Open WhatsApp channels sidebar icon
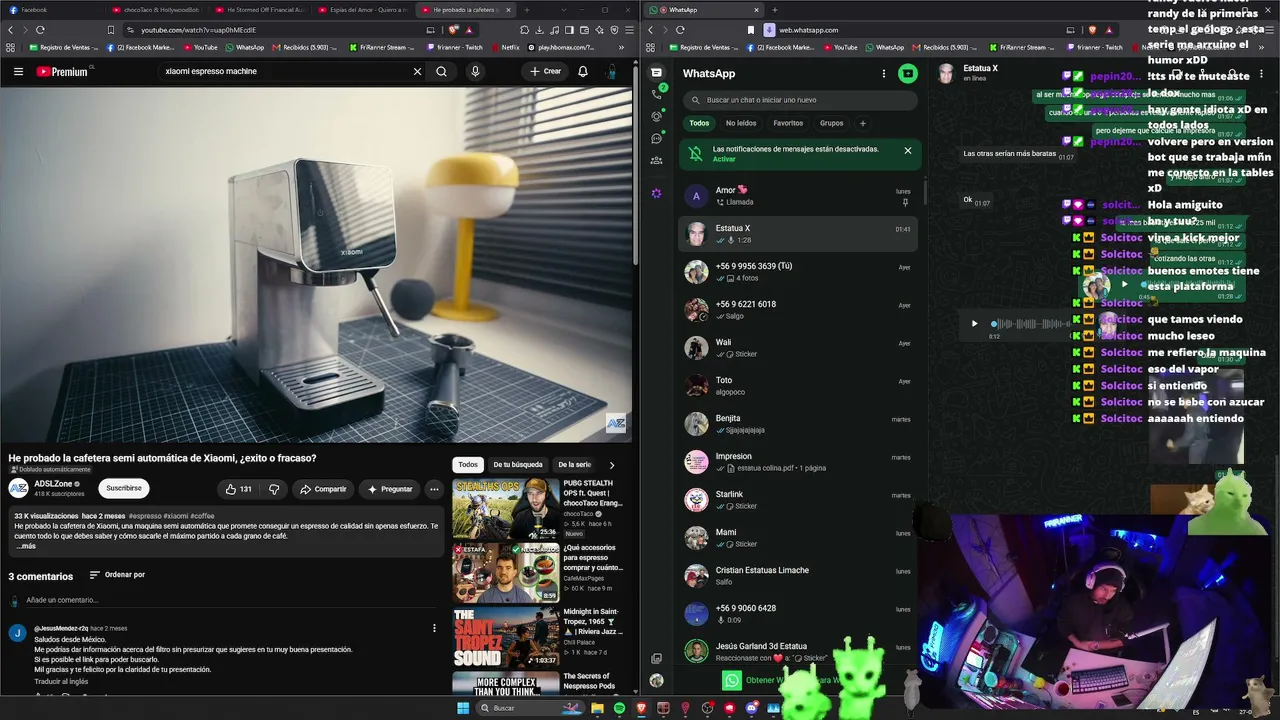The image size is (1280, 720). point(656,138)
